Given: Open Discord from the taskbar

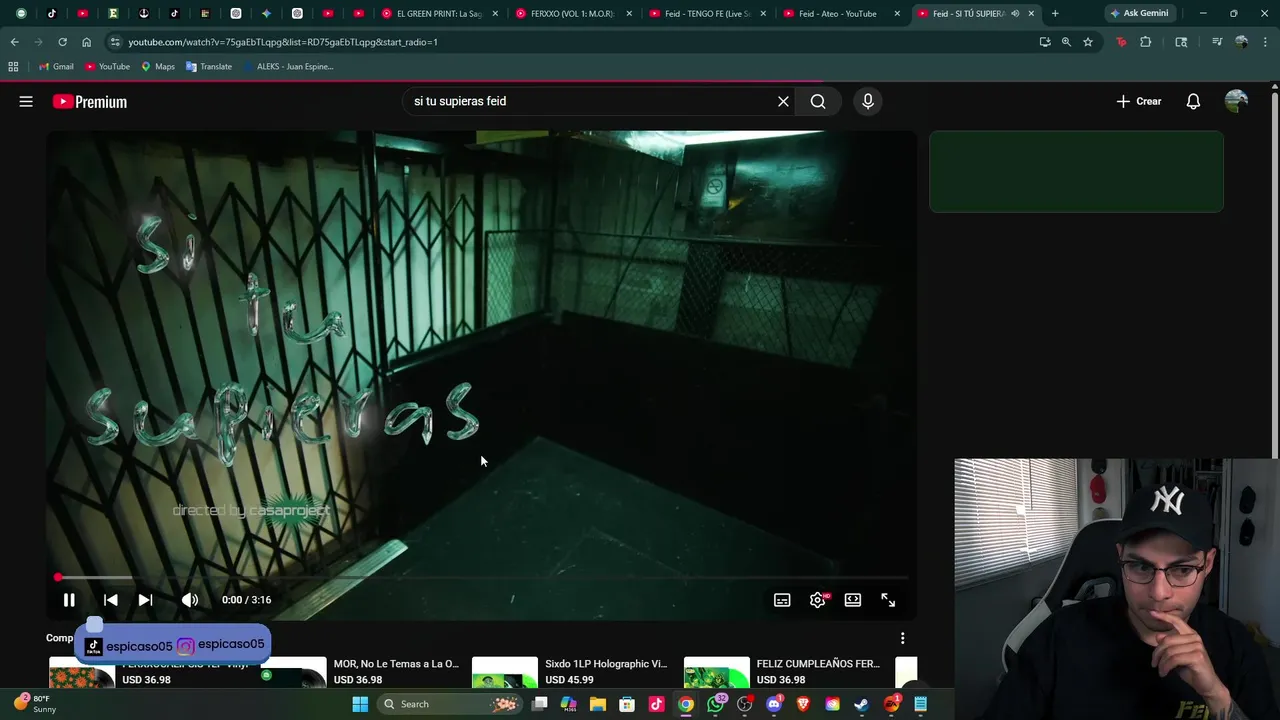Looking at the screenshot, I should 774,704.
